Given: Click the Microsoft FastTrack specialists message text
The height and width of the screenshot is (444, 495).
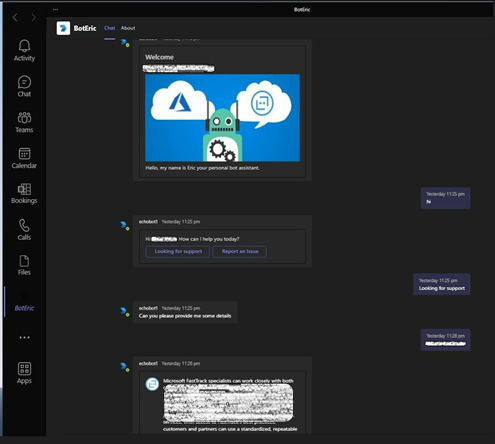Looking at the screenshot, I should pos(228,381).
